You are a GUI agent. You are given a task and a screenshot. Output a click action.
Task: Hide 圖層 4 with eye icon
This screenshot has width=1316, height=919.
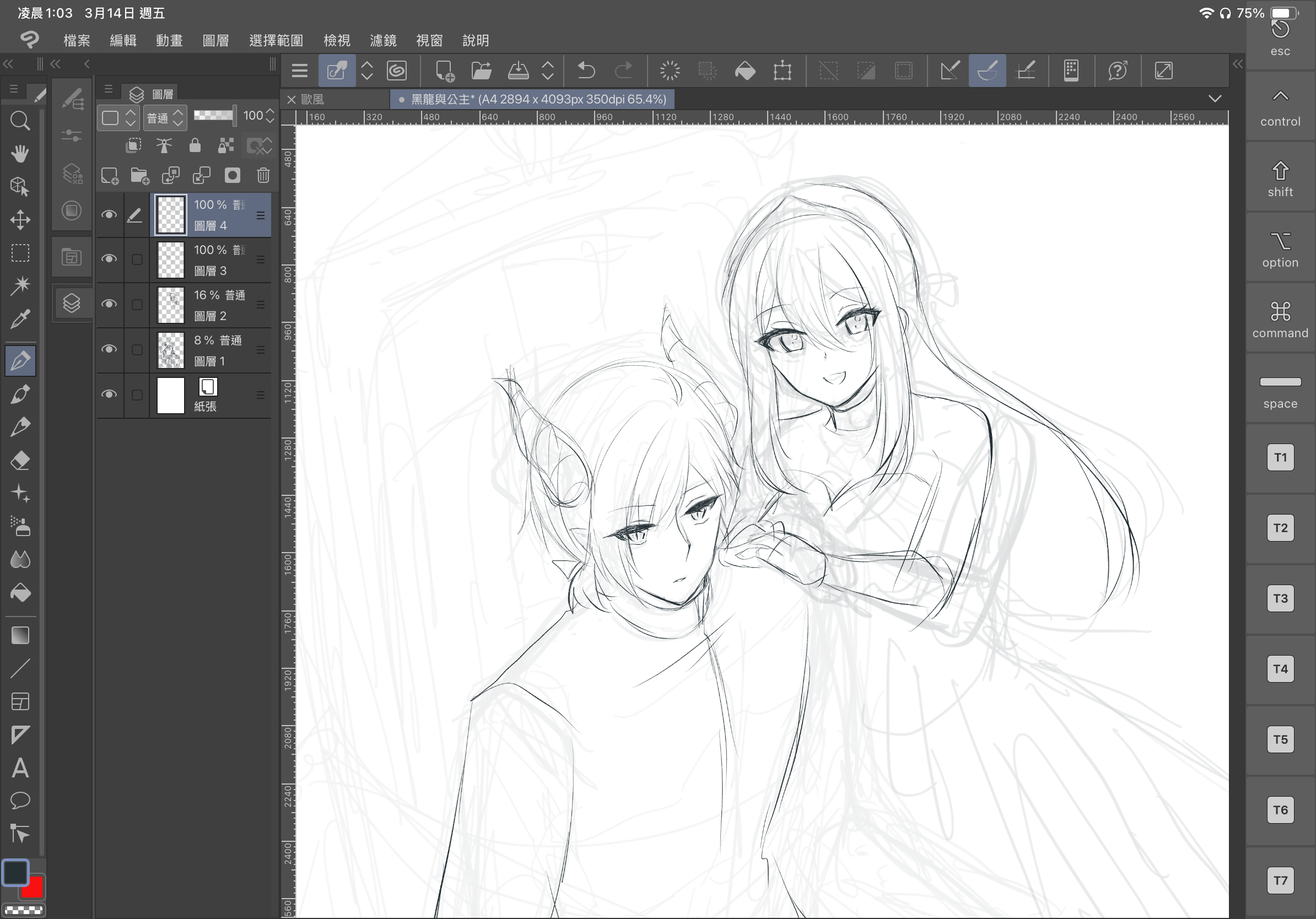[109, 215]
